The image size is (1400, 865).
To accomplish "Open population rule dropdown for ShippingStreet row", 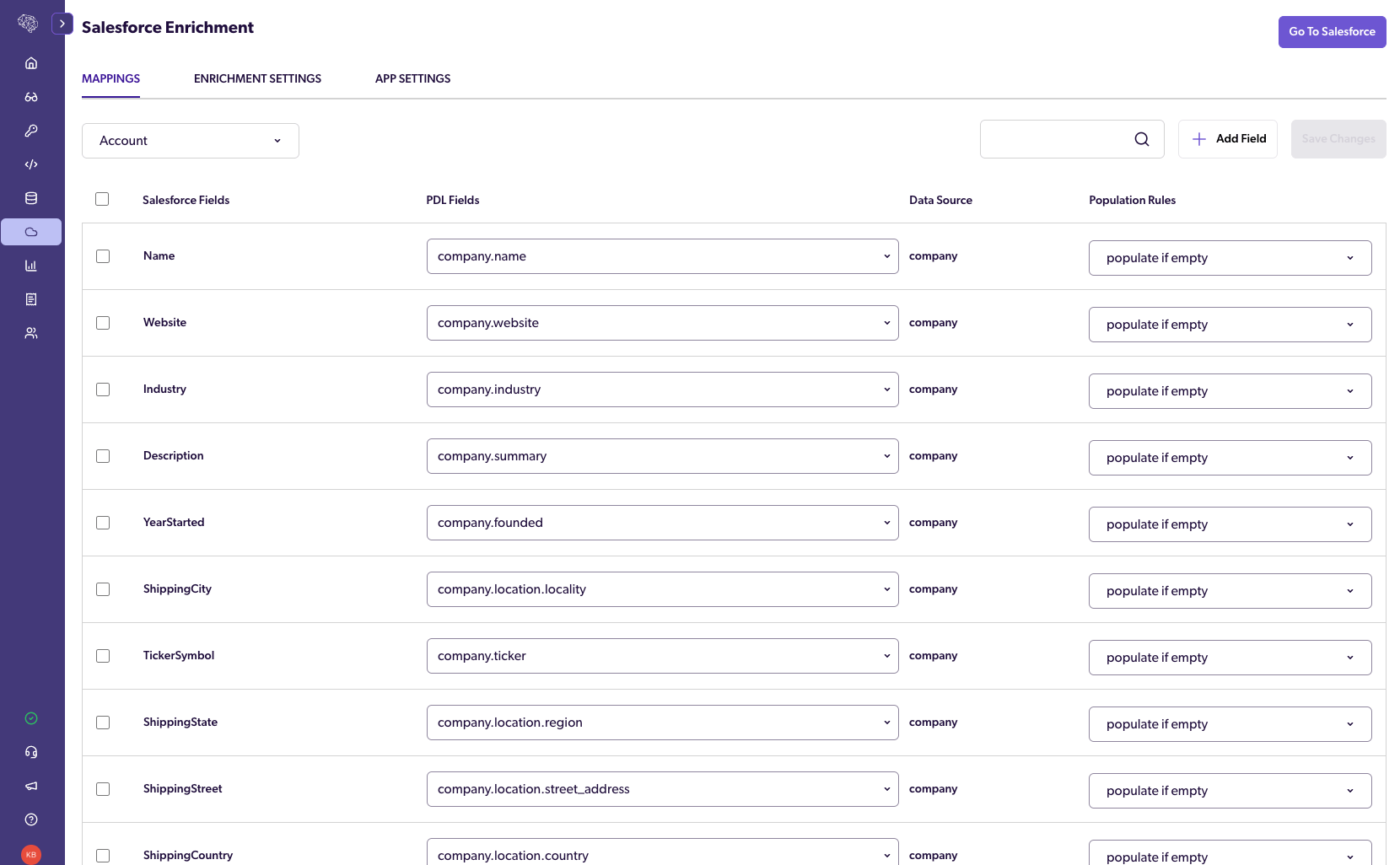I will point(1230,791).
